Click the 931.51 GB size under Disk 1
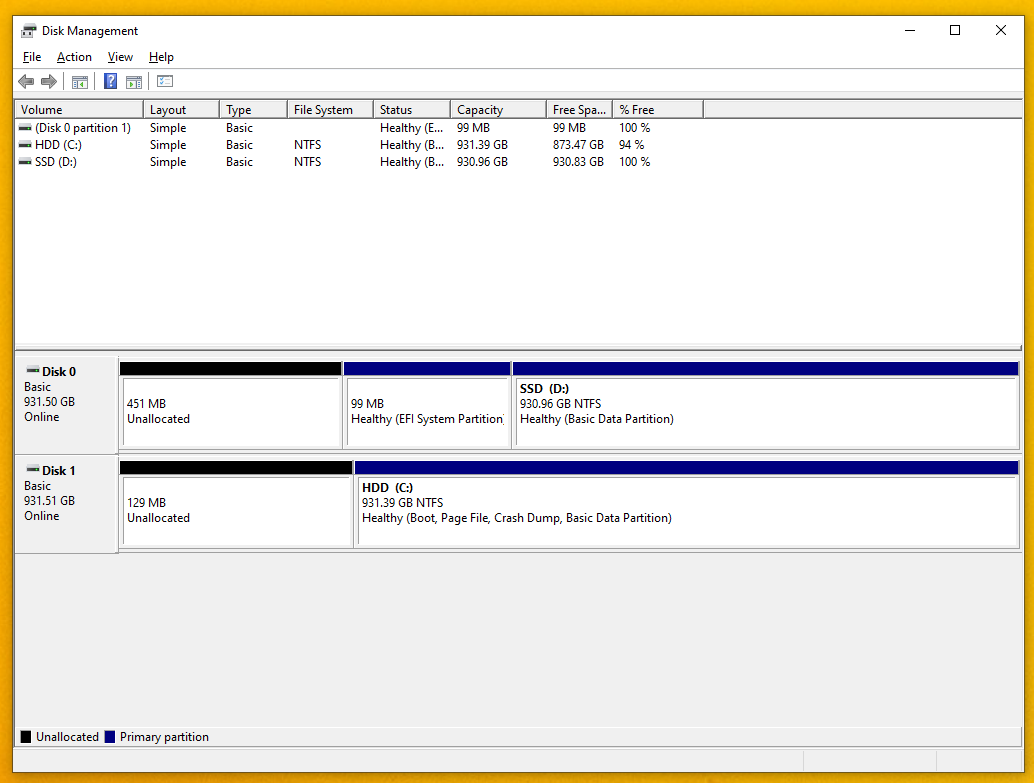The height and width of the screenshot is (783, 1034). (49, 501)
